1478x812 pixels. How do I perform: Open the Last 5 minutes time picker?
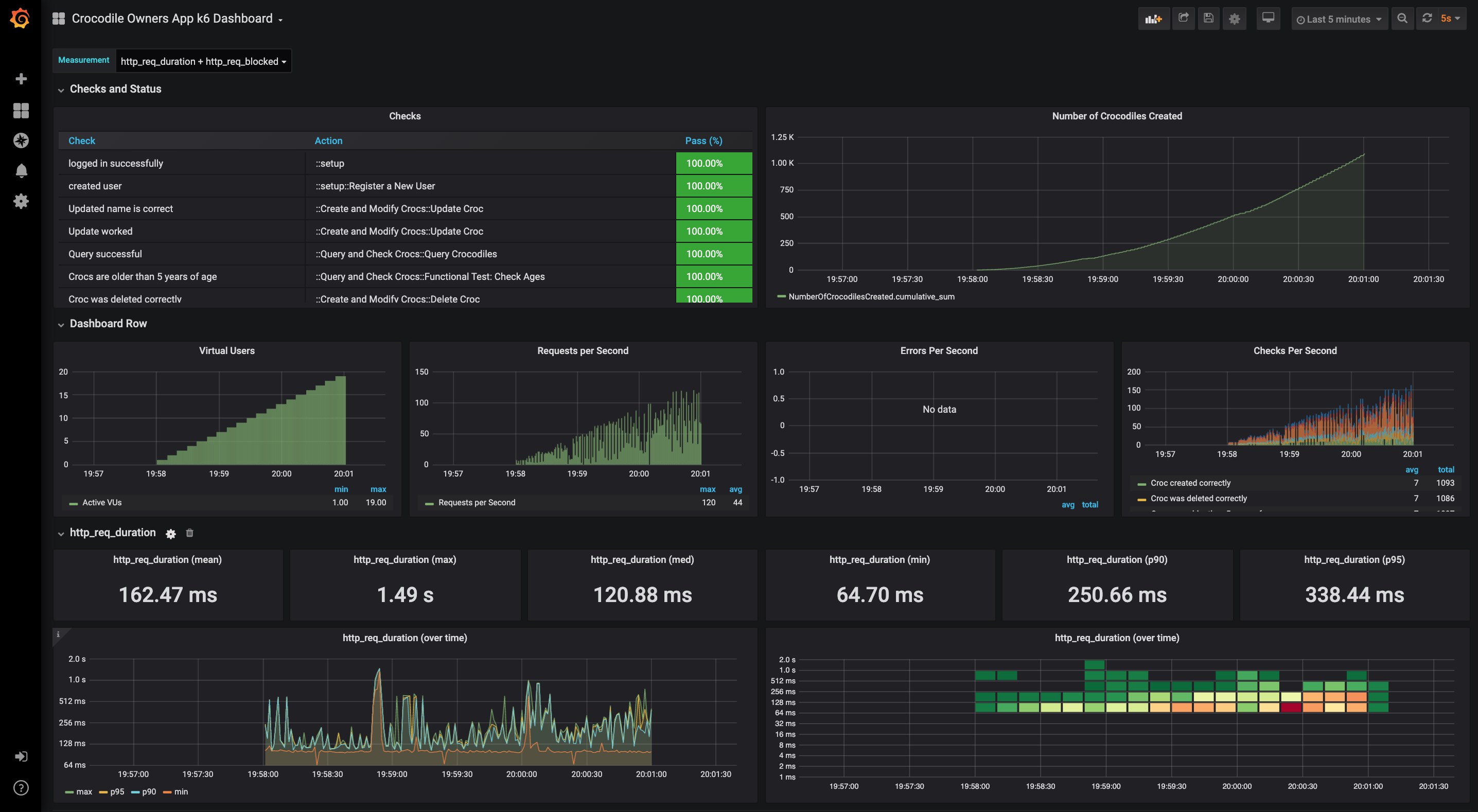[x=1339, y=19]
